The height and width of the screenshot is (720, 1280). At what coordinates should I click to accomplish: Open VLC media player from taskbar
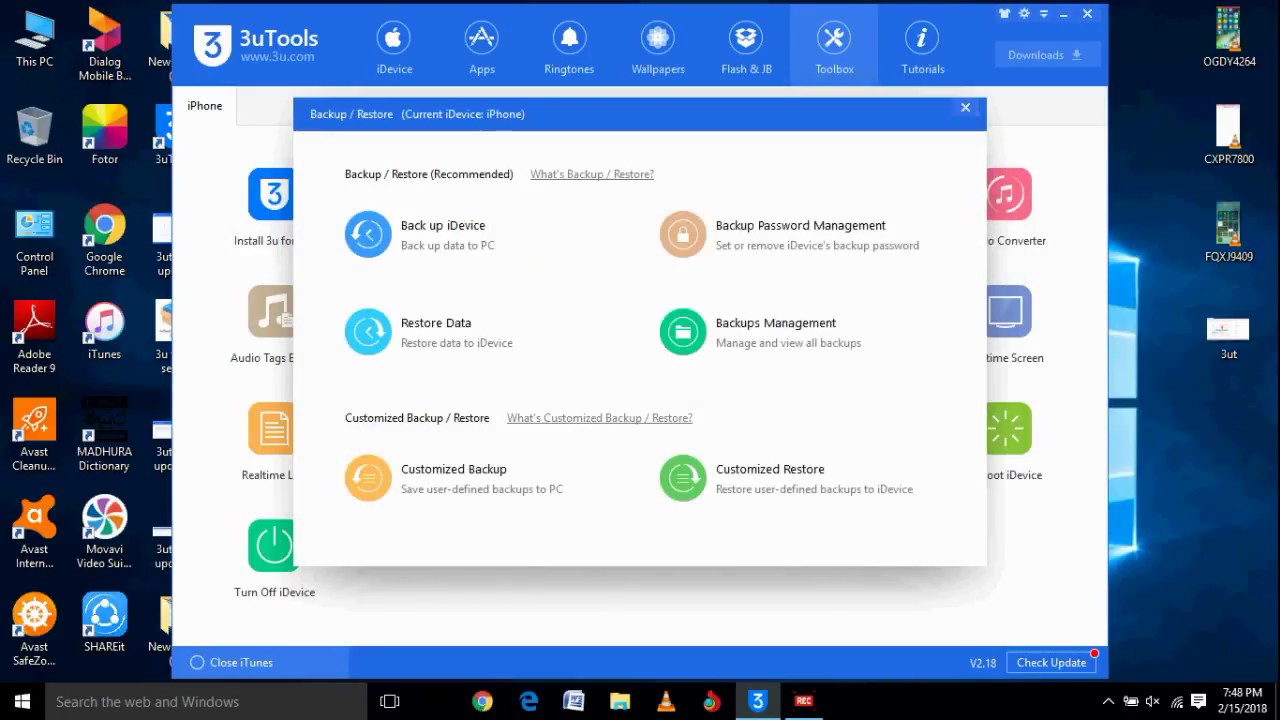coord(666,701)
